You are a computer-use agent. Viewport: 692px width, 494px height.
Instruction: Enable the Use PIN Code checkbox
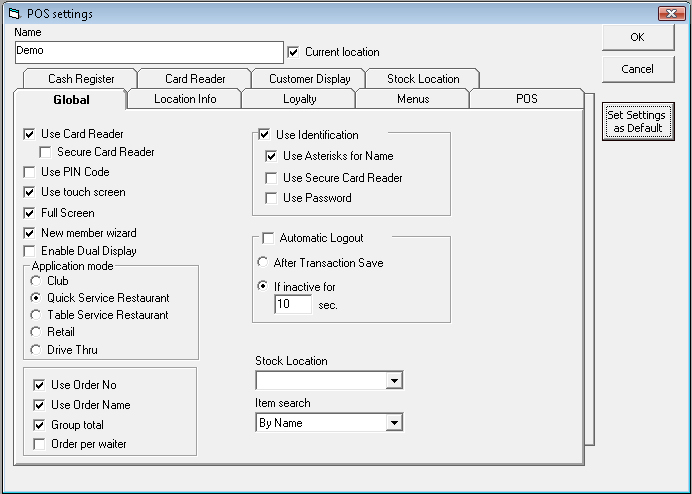(x=29, y=172)
